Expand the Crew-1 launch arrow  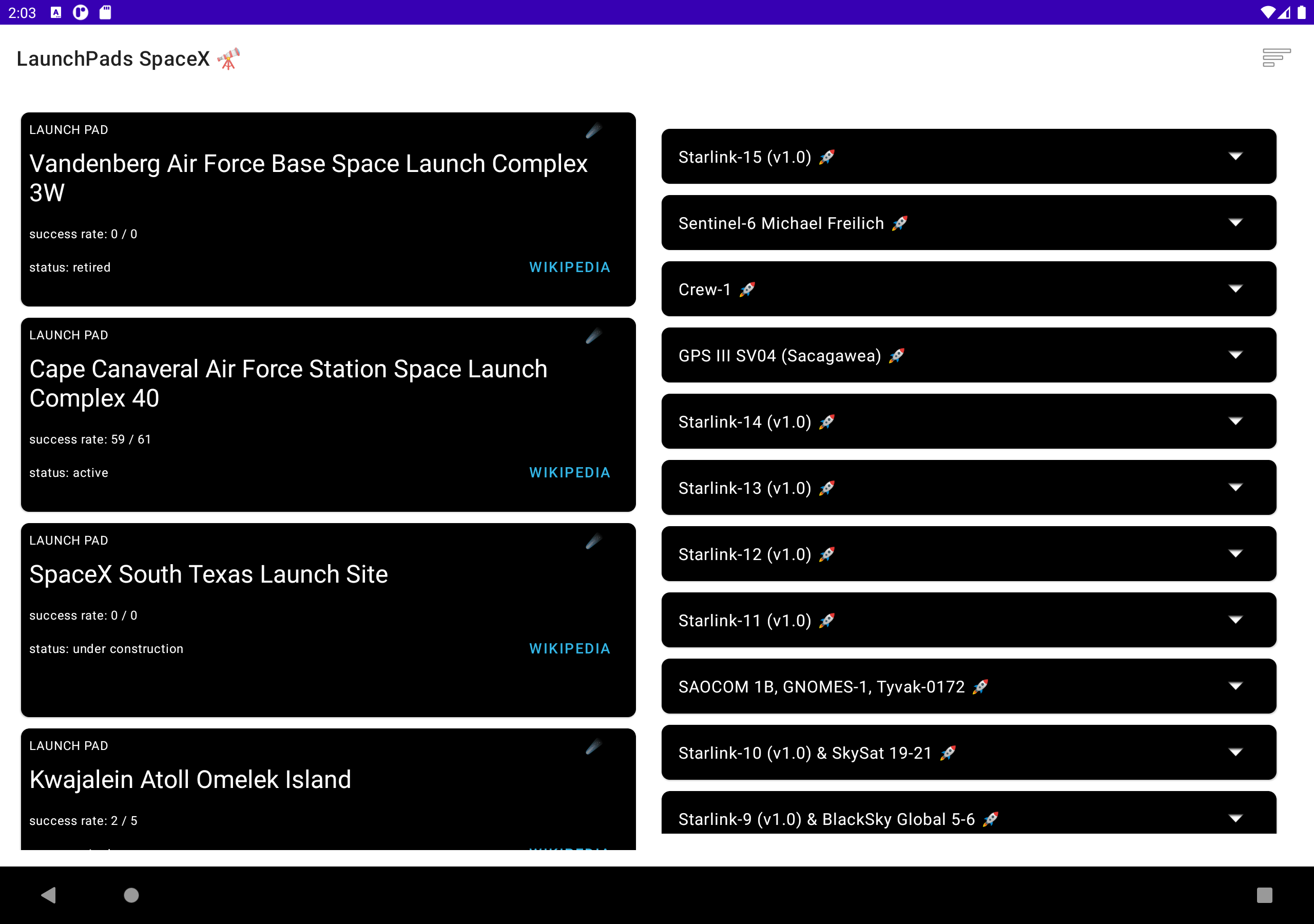pos(1235,289)
